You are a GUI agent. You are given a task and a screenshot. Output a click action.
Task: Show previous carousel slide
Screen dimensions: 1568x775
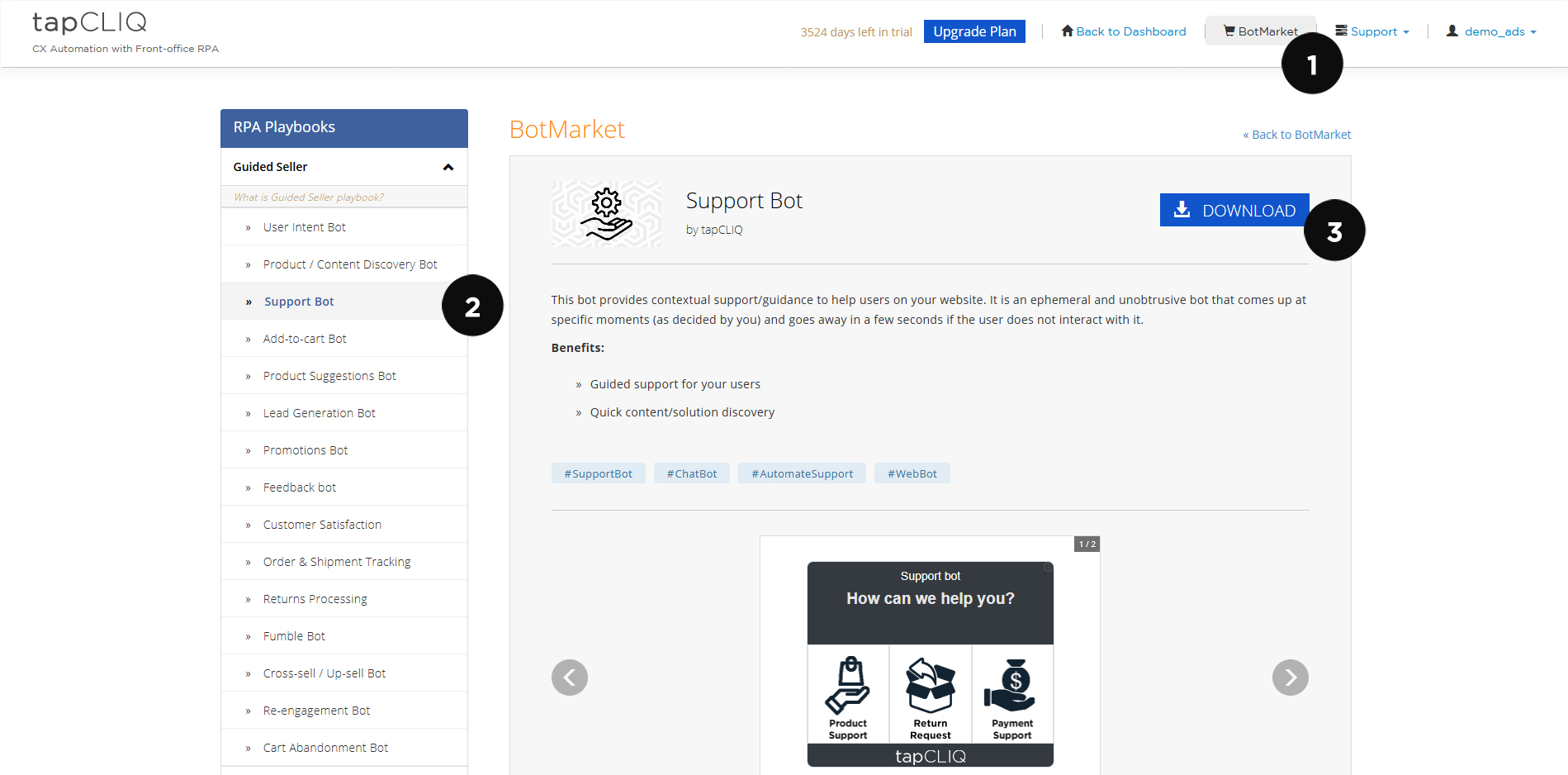[x=570, y=678]
